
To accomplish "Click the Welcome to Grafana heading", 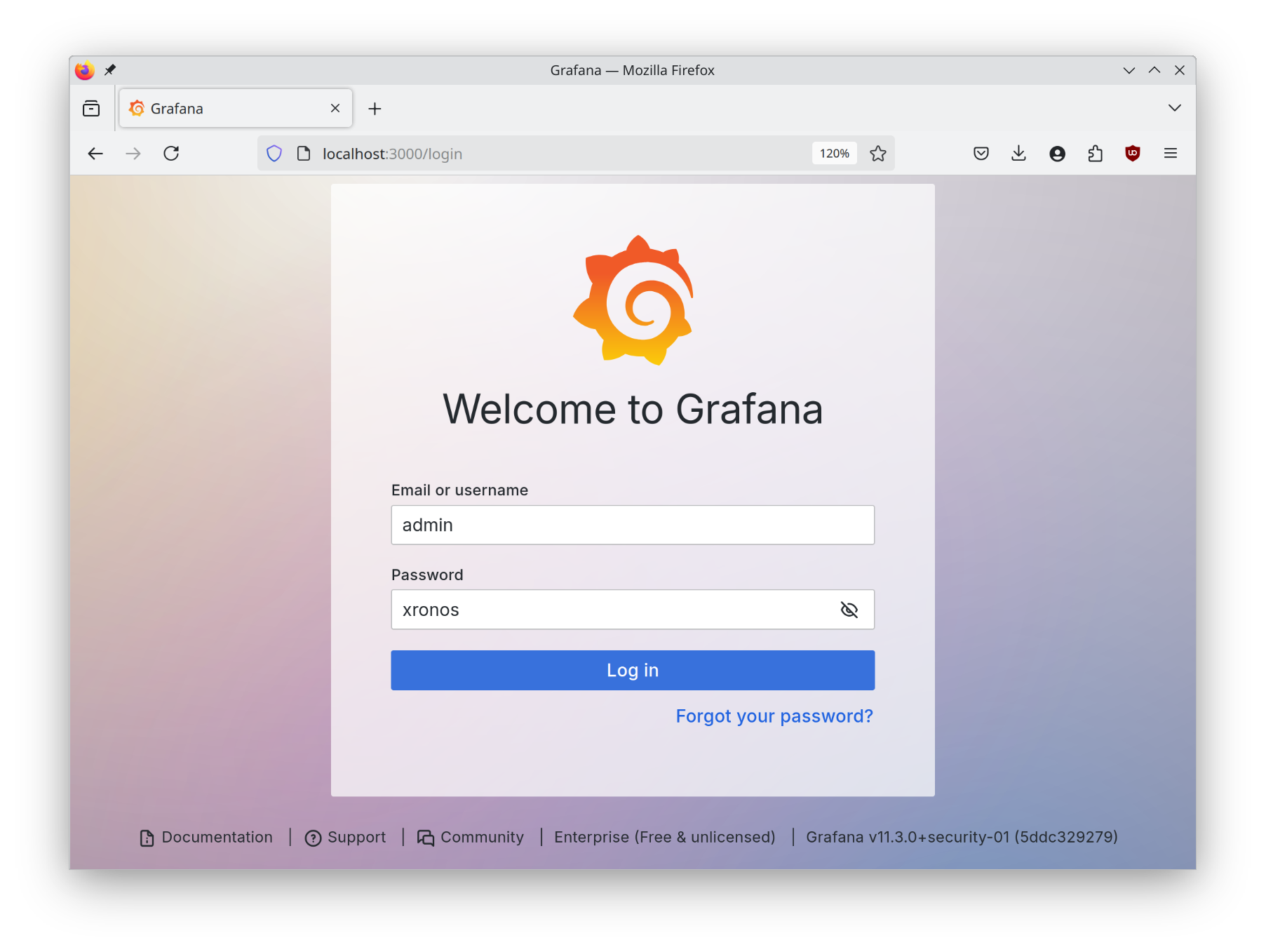I will (x=633, y=409).
